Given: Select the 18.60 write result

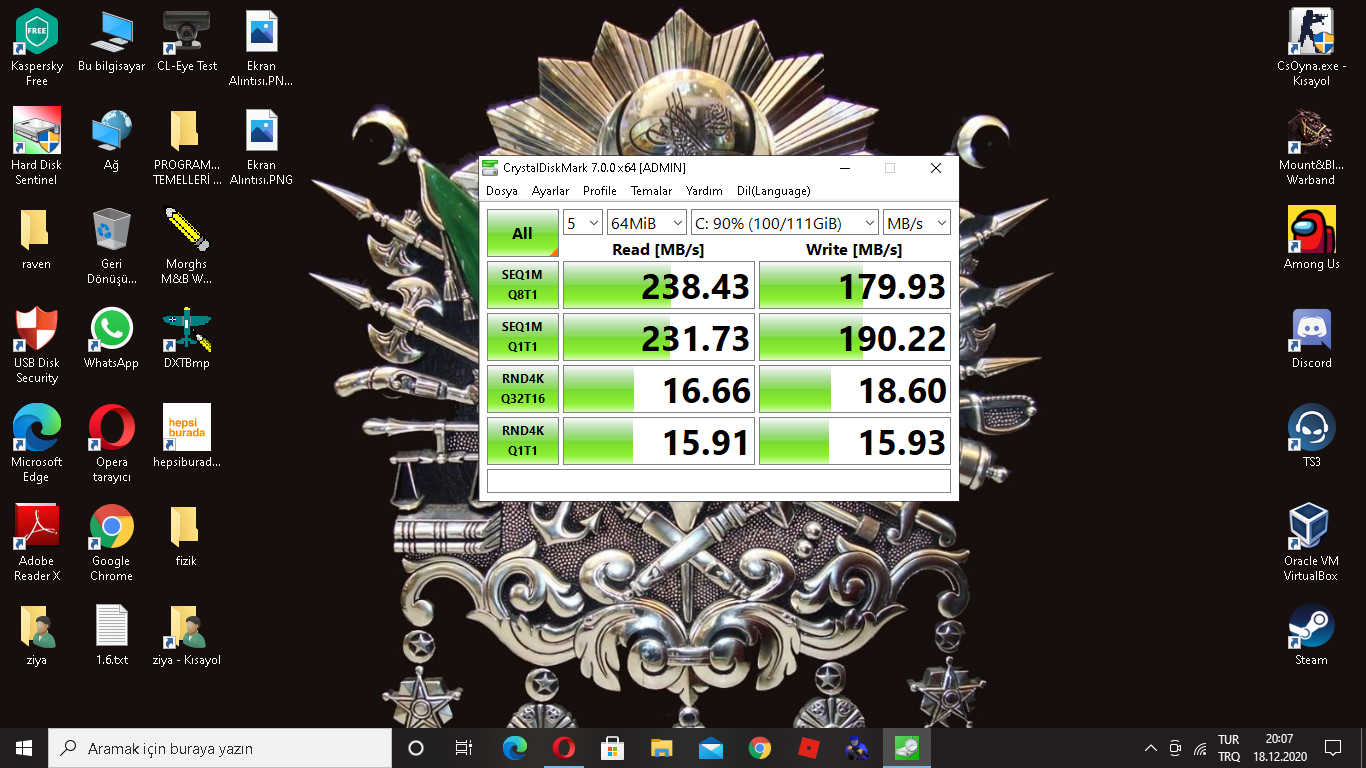Looking at the screenshot, I should pos(855,389).
